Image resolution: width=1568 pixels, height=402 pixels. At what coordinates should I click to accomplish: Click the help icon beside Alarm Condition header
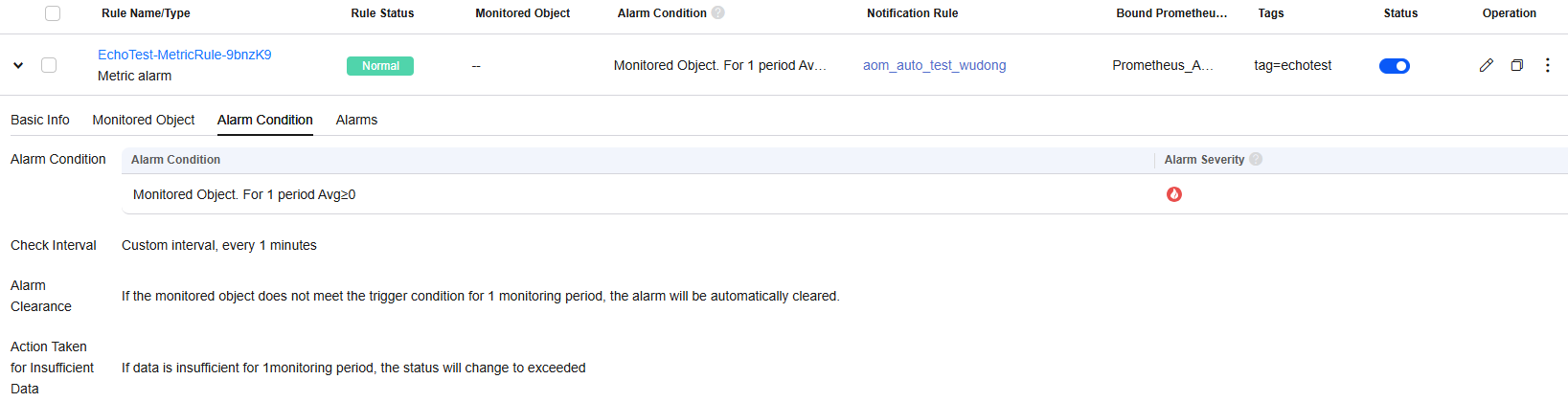pos(717,12)
